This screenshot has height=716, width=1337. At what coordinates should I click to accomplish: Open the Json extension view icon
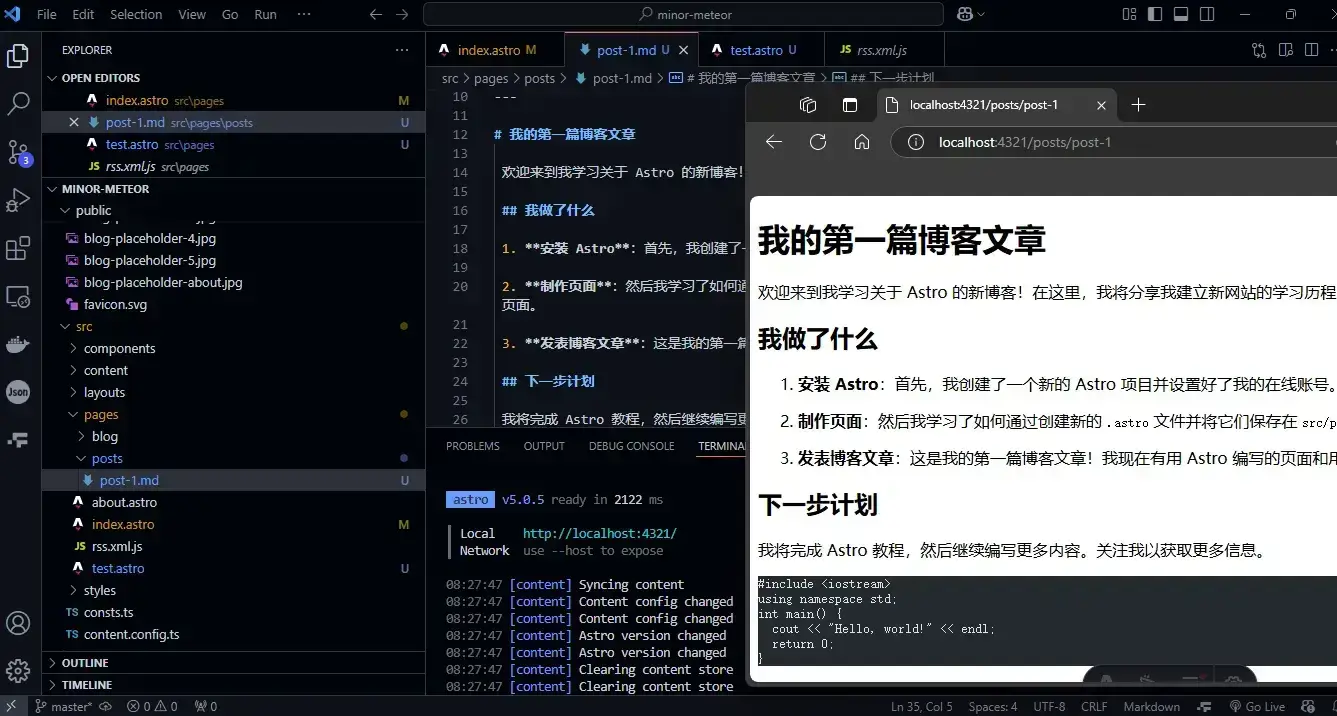click(18, 392)
